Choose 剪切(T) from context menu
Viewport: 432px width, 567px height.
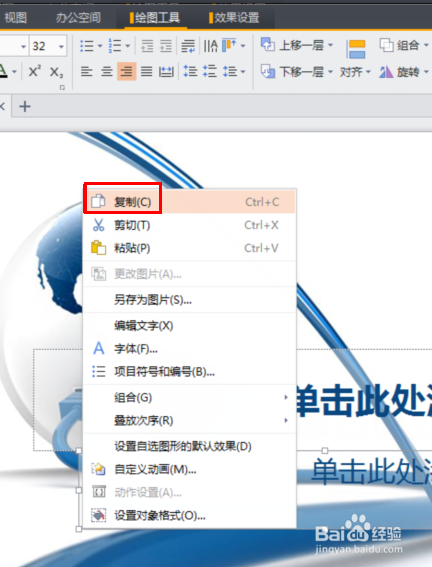[x=189, y=225]
